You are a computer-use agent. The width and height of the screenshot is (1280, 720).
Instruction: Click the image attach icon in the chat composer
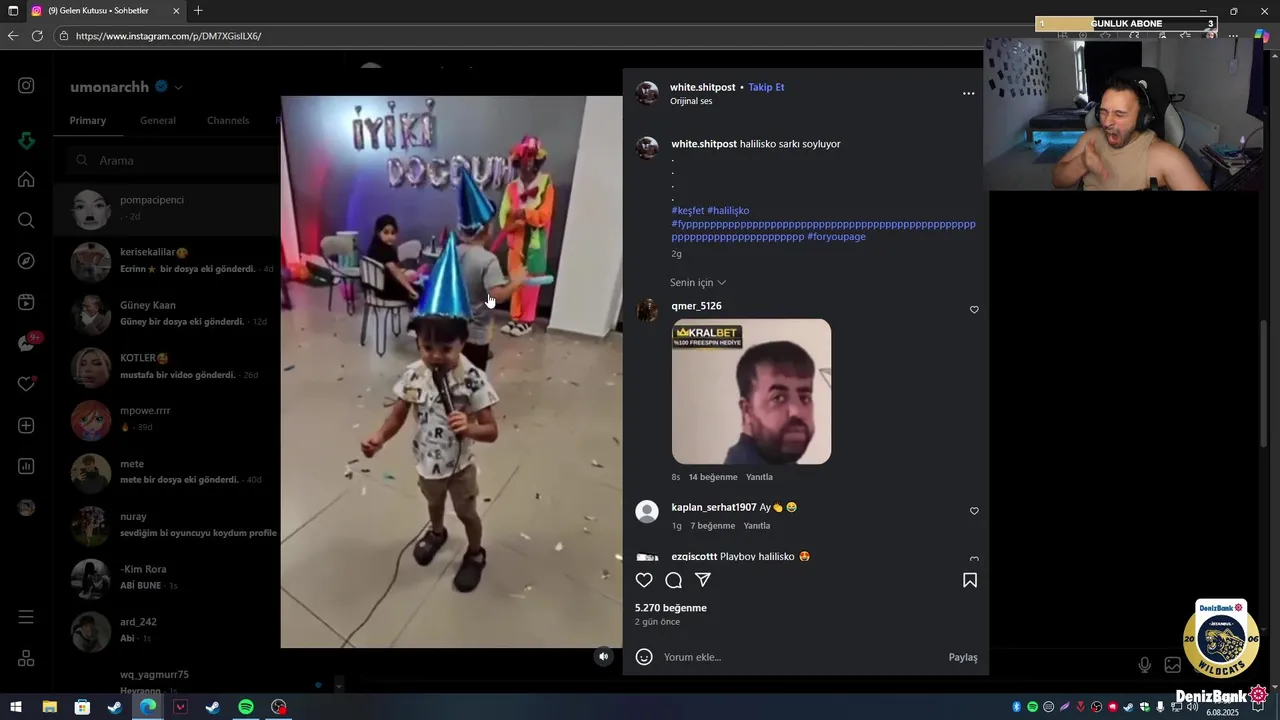tap(1172, 665)
